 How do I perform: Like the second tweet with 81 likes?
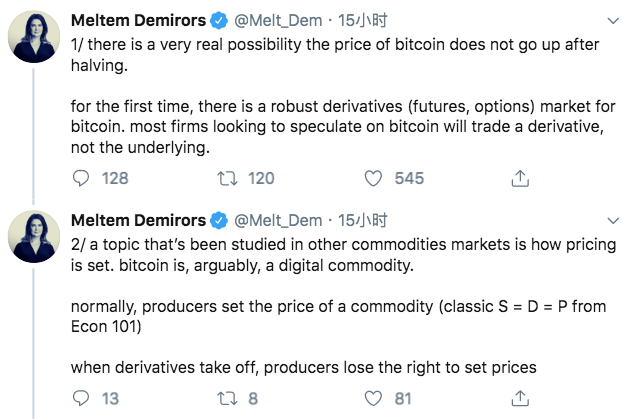[373, 398]
